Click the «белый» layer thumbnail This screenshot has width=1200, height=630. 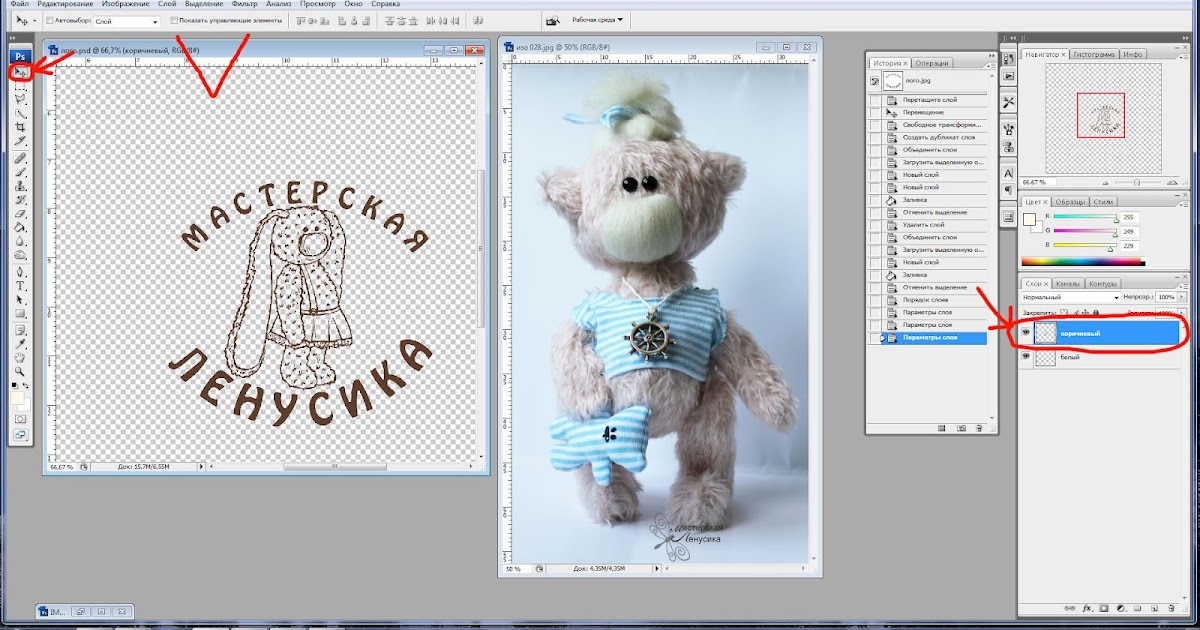1045,356
